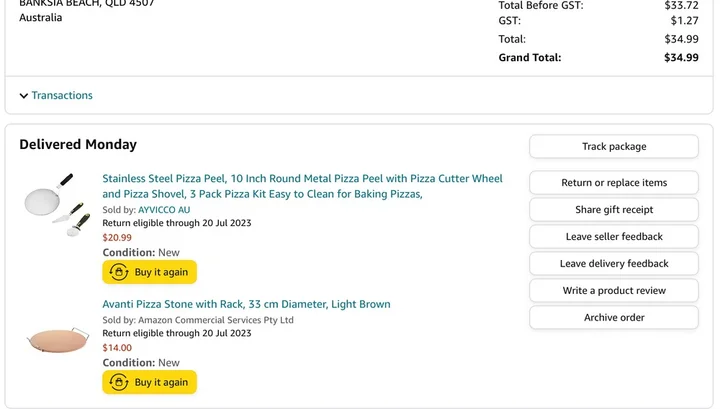Open Leave delivery feedback
Viewport: 720px width, 409px height.
[613, 264]
